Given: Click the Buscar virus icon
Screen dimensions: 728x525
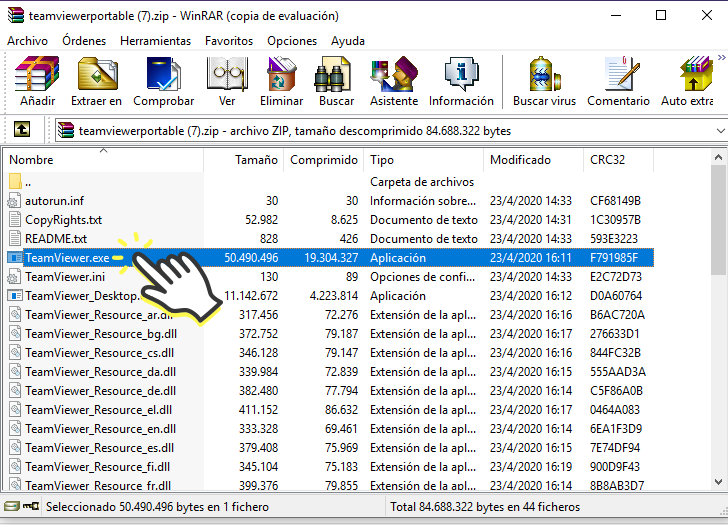Looking at the screenshot, I should click(x=544, y=74).
